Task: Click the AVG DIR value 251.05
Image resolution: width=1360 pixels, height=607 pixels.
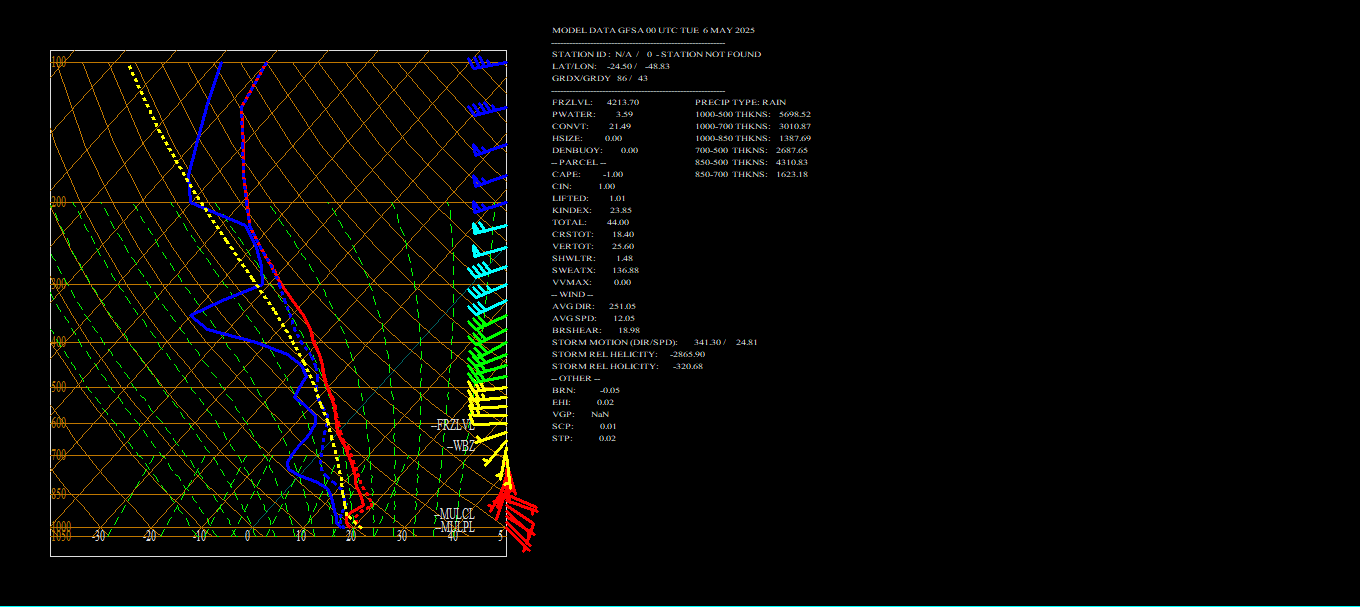Action: tap(622, 306)
